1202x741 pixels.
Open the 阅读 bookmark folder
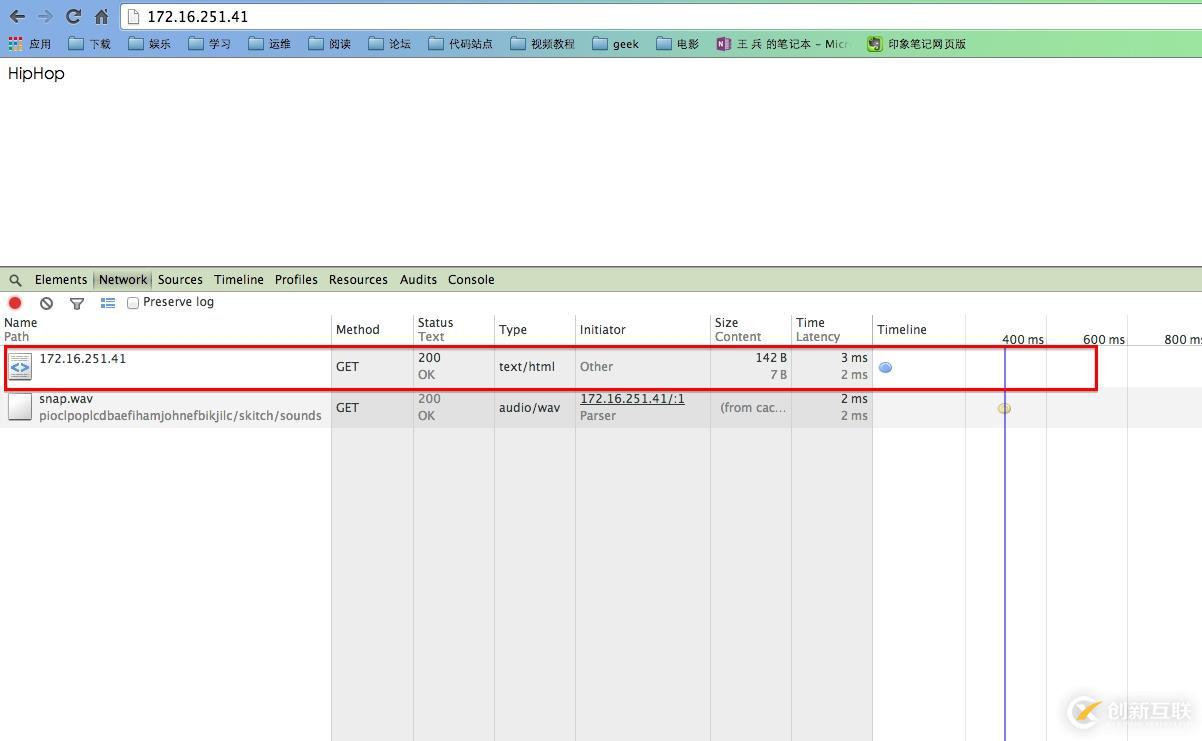point(330,44)
